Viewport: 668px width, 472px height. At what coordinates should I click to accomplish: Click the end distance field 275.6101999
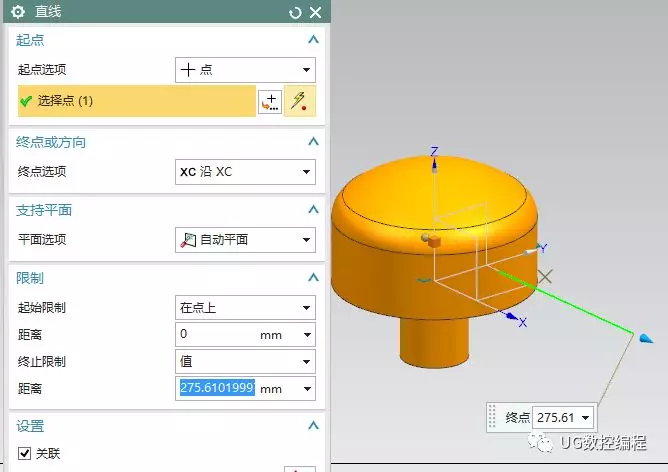[x=217, y=388]
